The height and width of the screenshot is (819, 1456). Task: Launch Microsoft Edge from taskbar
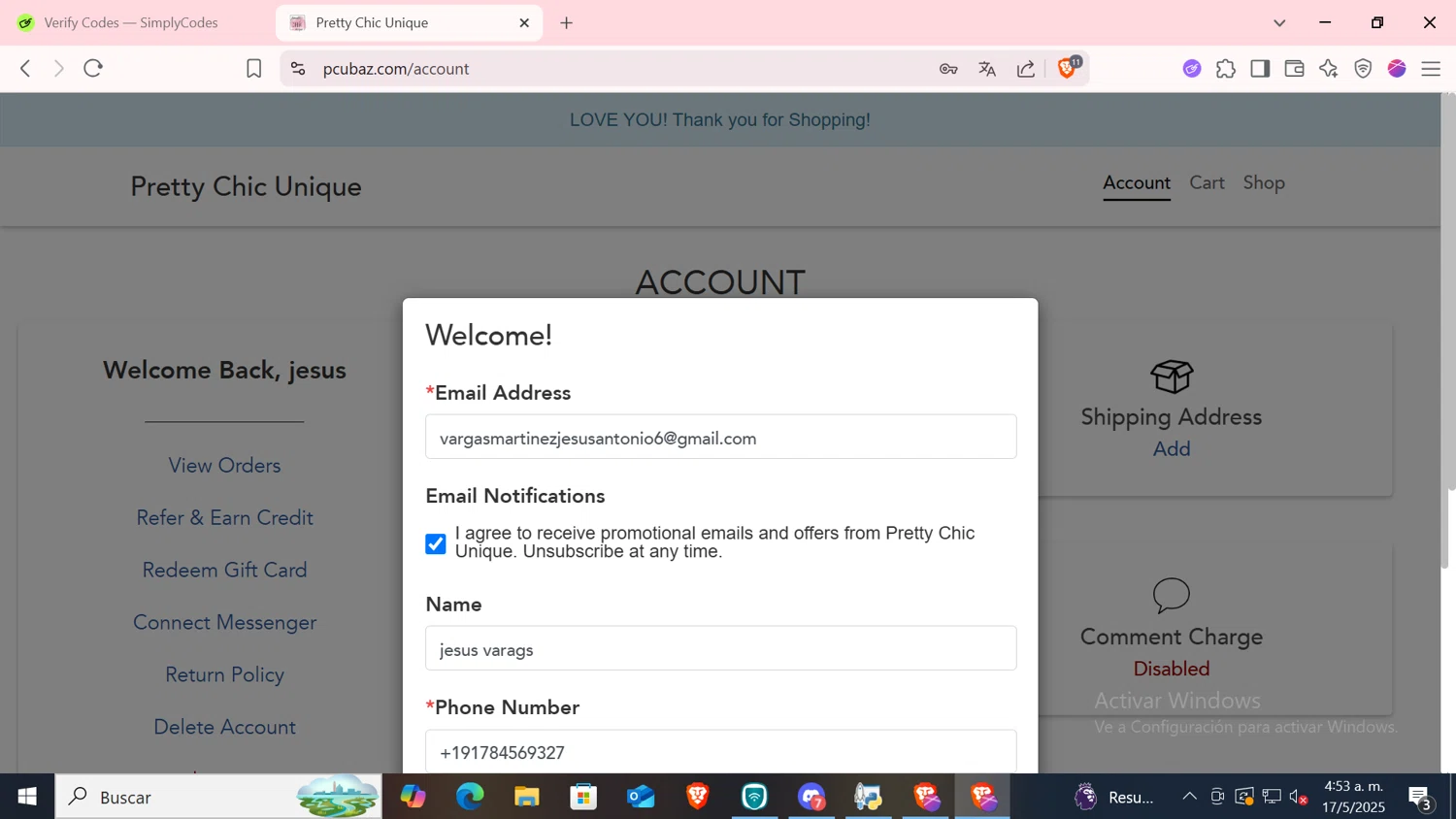[470, 797]
